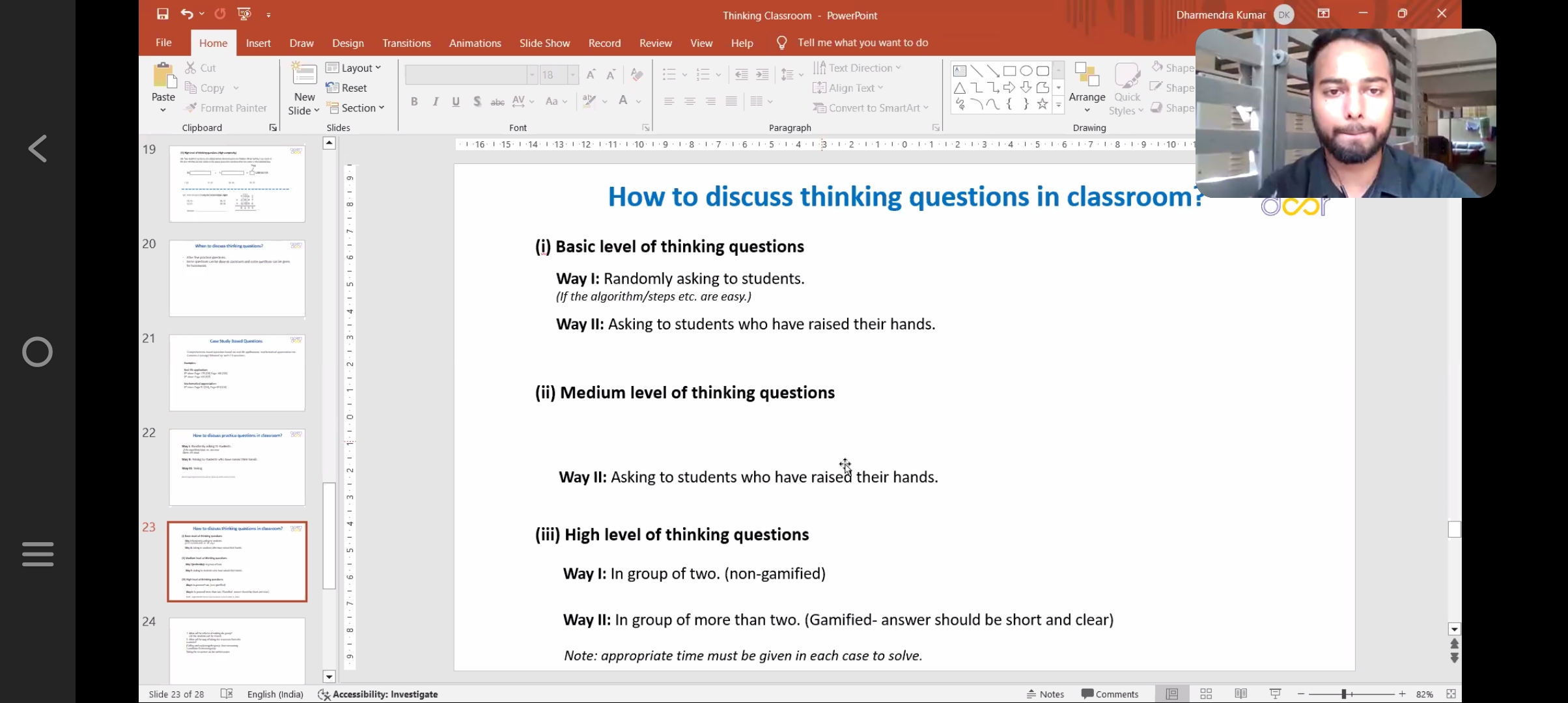Screen dimensions: 1568x703
Task: Center the paragraph text
Action: (x=690, y=102)
